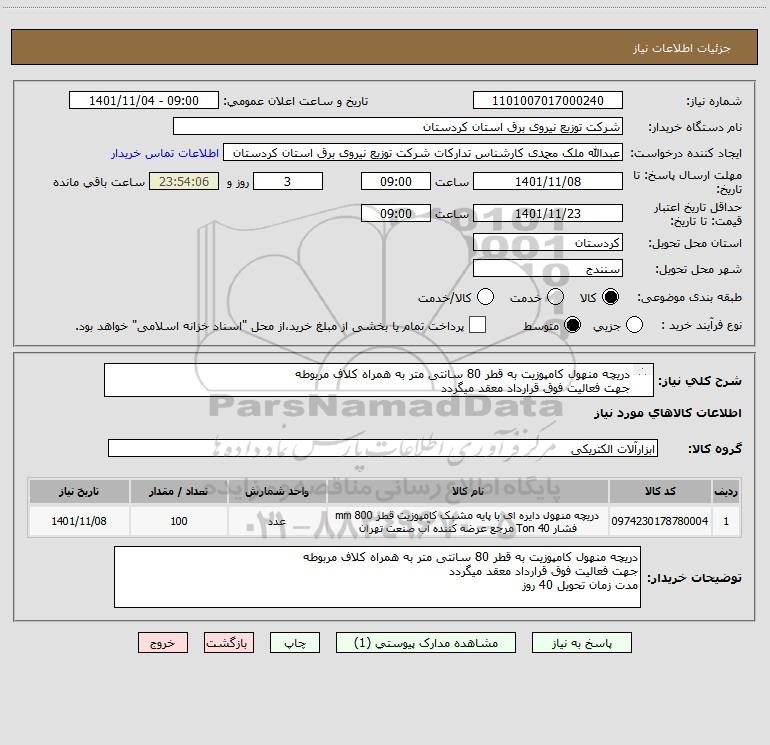Click need date cell 1401/11/08 in table
Screen dimensions: 770x745
tap(79, 521)
